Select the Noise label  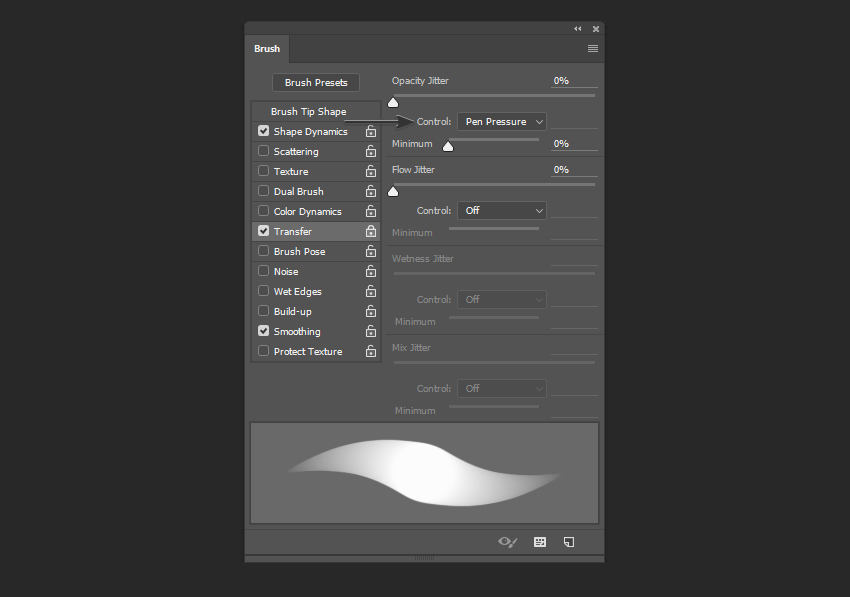[286, 272]
